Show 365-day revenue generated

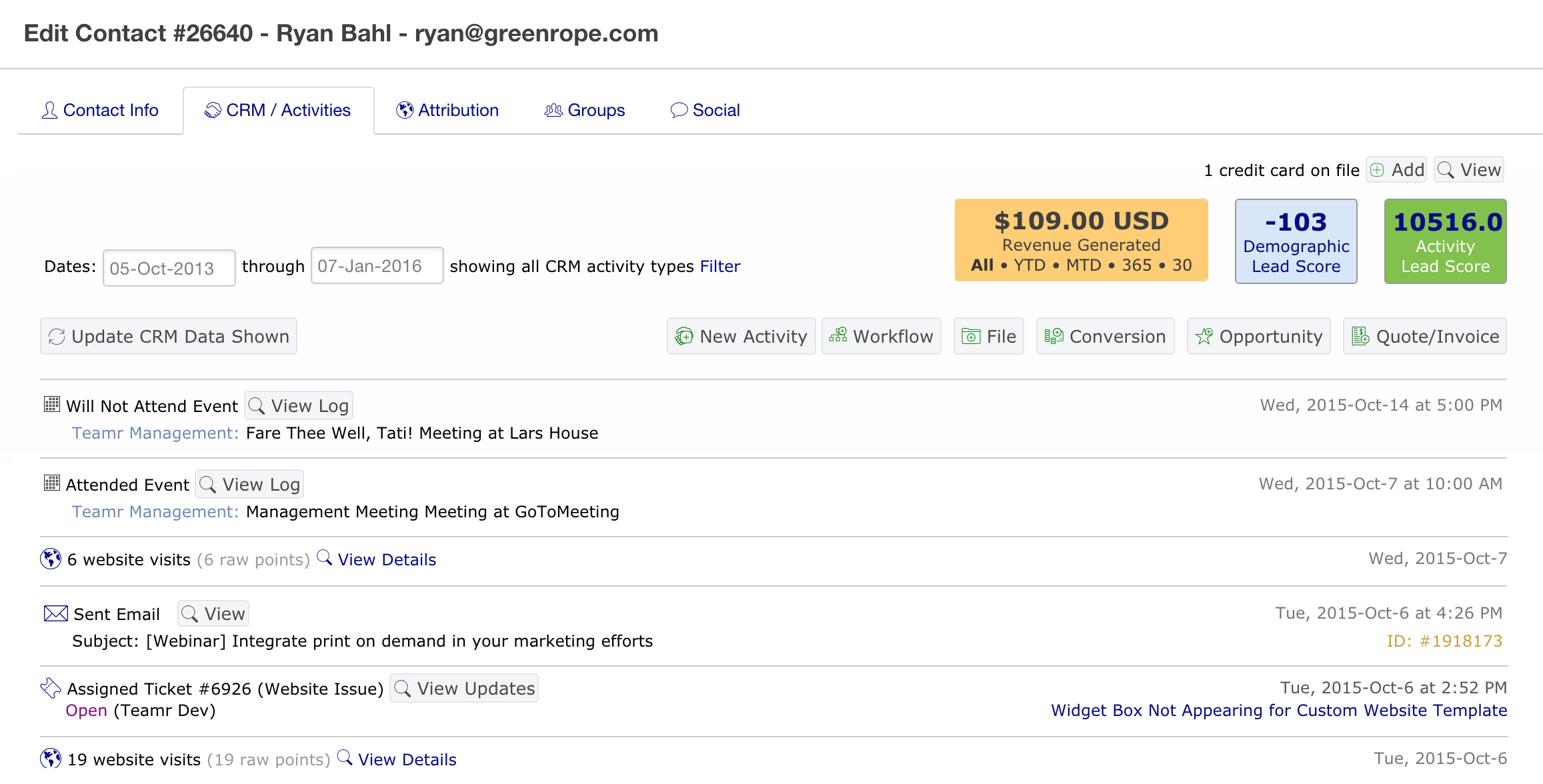[x=1137, y=265]
